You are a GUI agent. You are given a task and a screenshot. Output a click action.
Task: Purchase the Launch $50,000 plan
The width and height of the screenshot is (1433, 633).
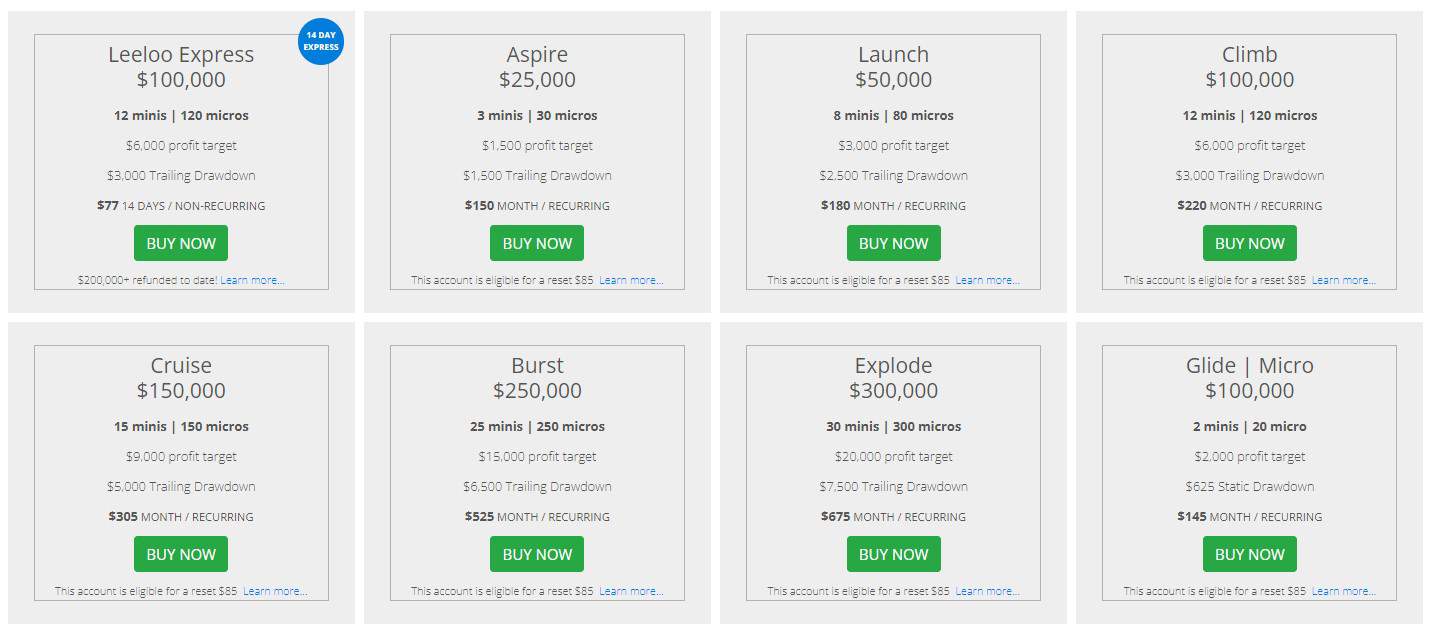[893, 243]
